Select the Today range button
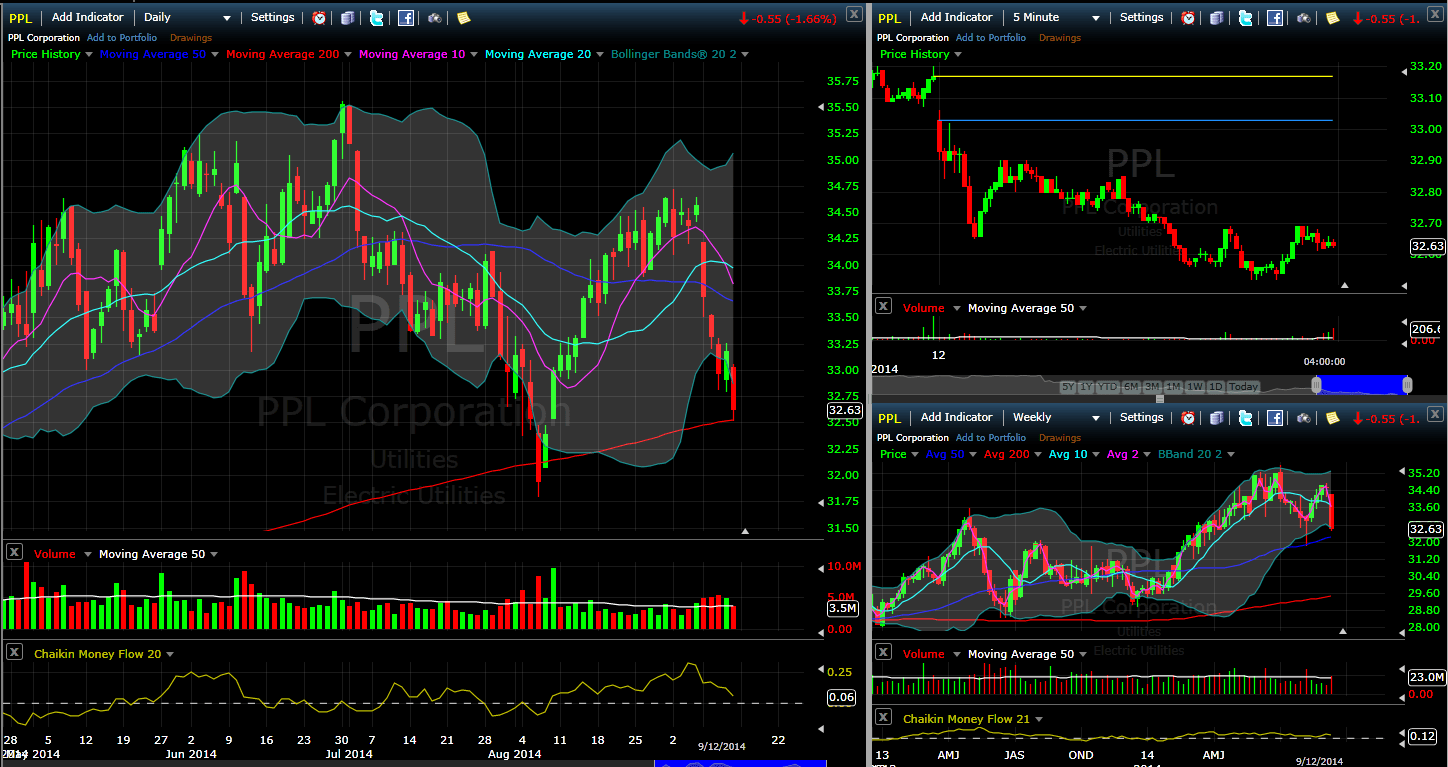 point(1244,387)
